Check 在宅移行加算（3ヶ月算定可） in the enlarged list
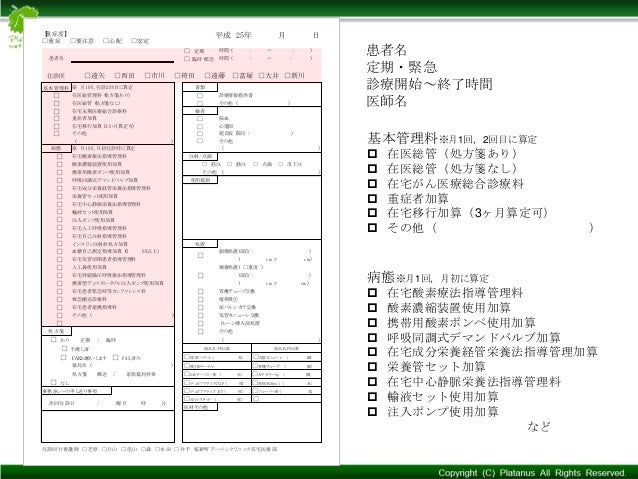Image resolution: width=638 pixels, height=479 pixels. pyautogui.click(x=372, y=213)
